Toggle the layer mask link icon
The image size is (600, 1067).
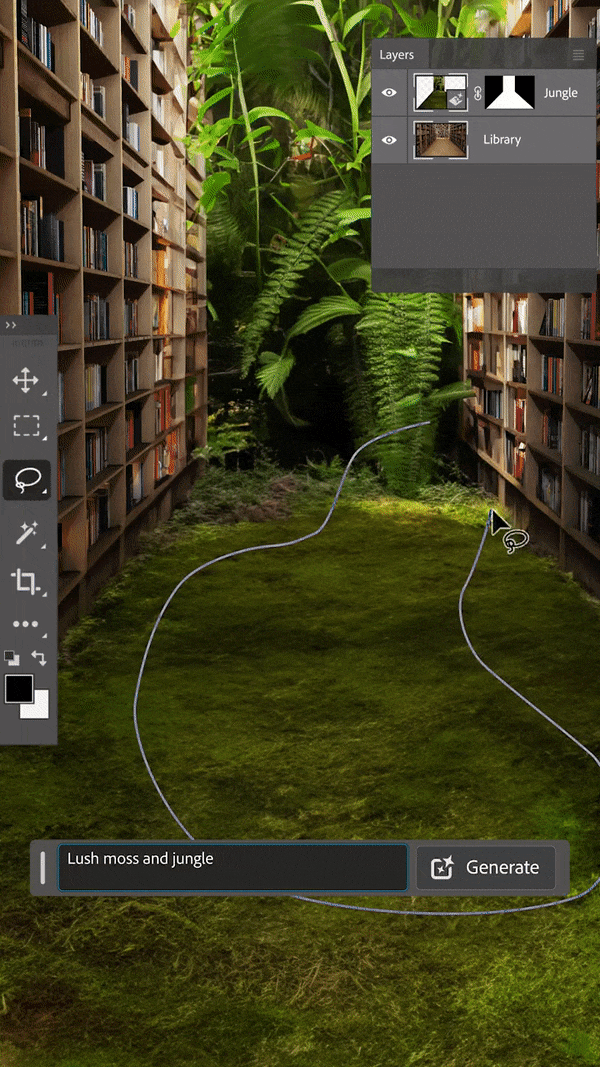click(477, 93)
